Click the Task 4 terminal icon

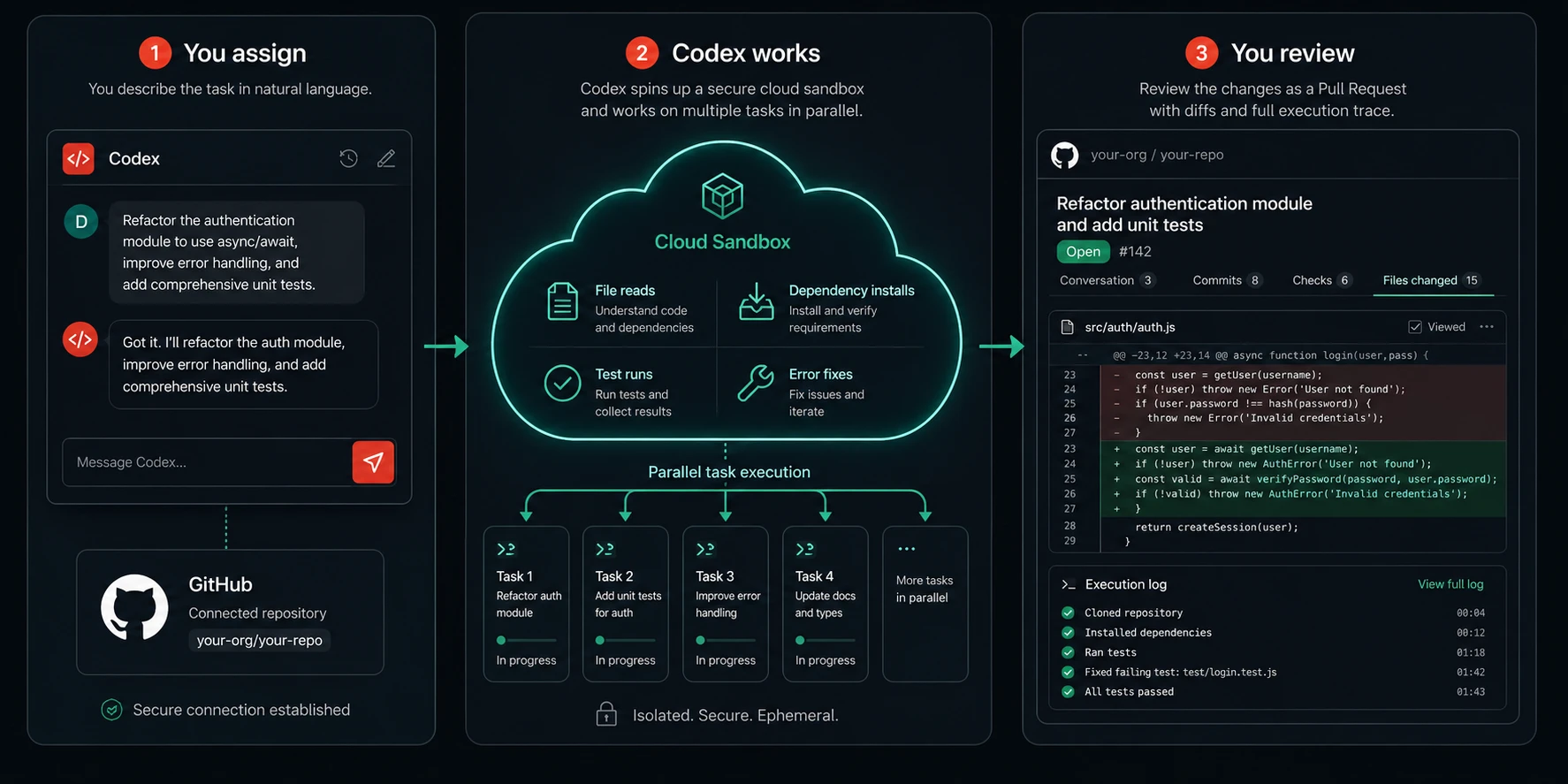click(804, 549)
